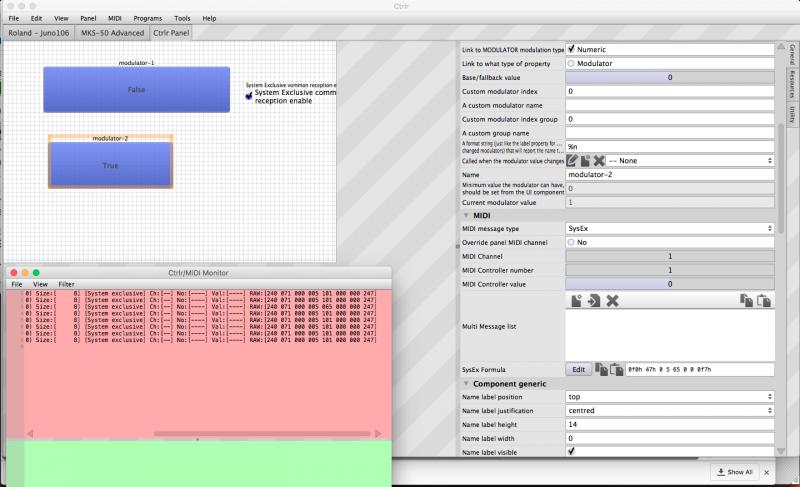Click the Custom modulator index group field
This screenshot has width=800, height=487.
point(670,119)
